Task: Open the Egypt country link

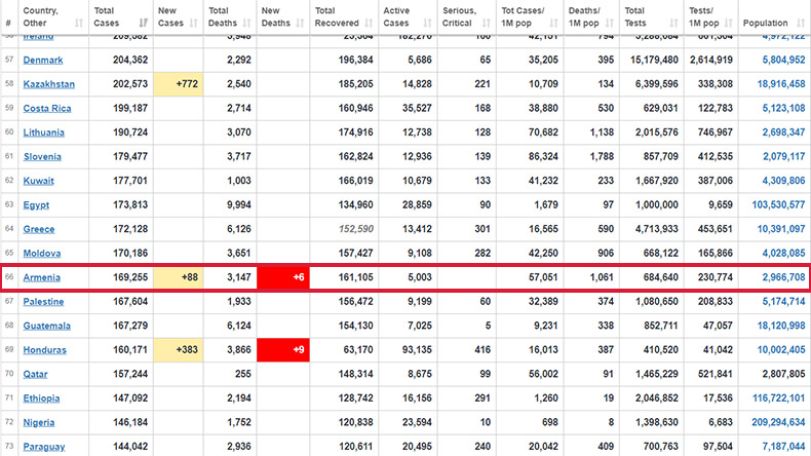Action: (36, 205)
